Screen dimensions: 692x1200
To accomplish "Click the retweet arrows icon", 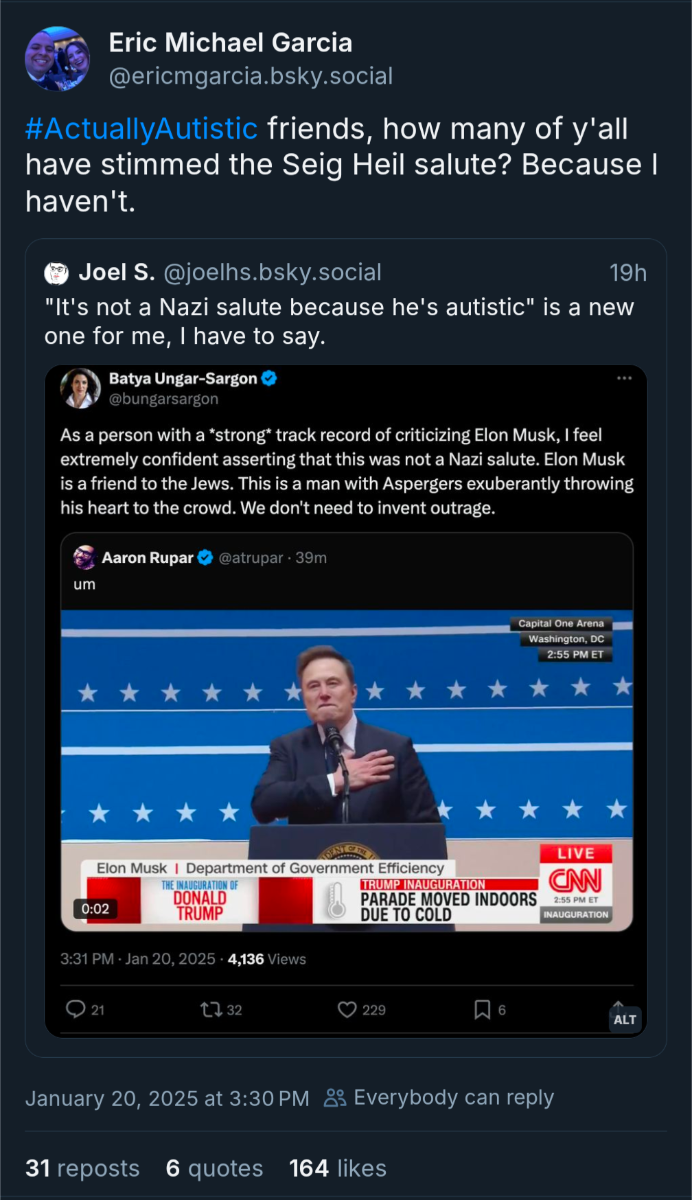I will 211,1009.
